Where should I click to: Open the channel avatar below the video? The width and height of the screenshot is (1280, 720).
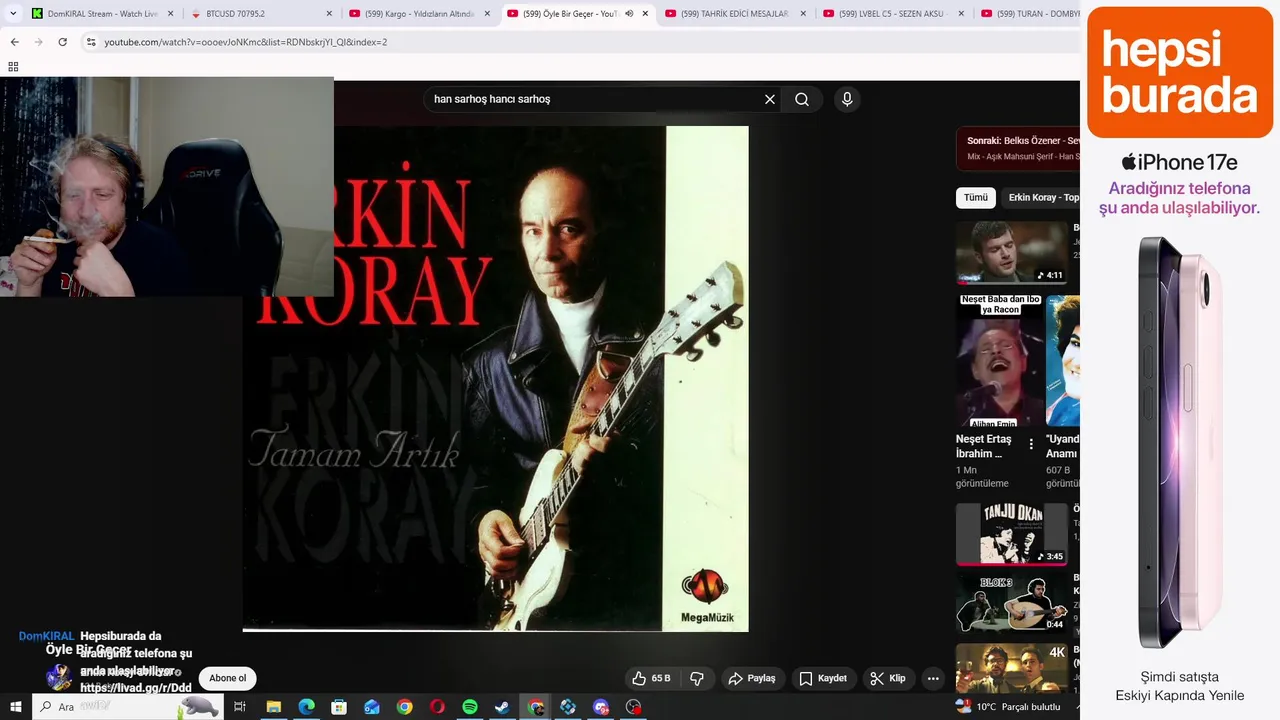[x=59, y=678]
